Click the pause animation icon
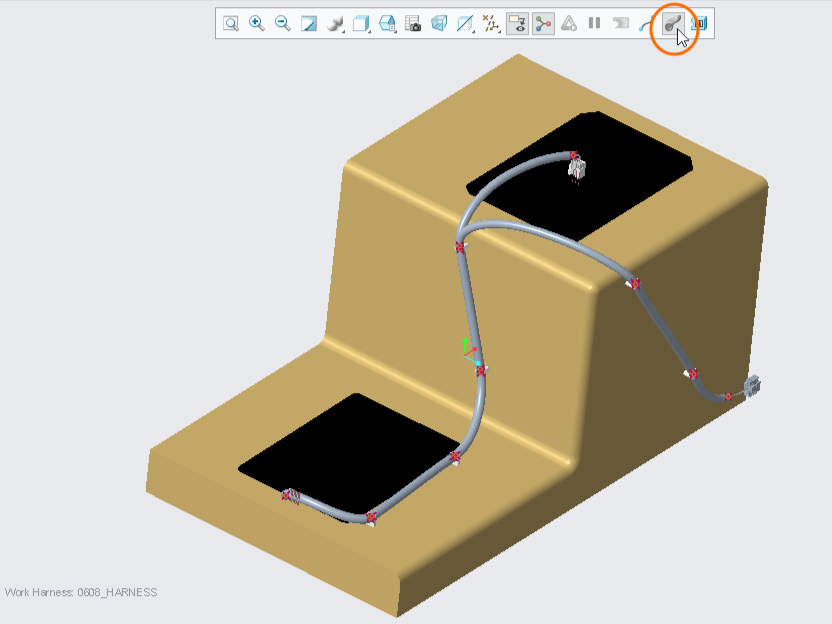The image size is (832, 624). tap(595, 23)
